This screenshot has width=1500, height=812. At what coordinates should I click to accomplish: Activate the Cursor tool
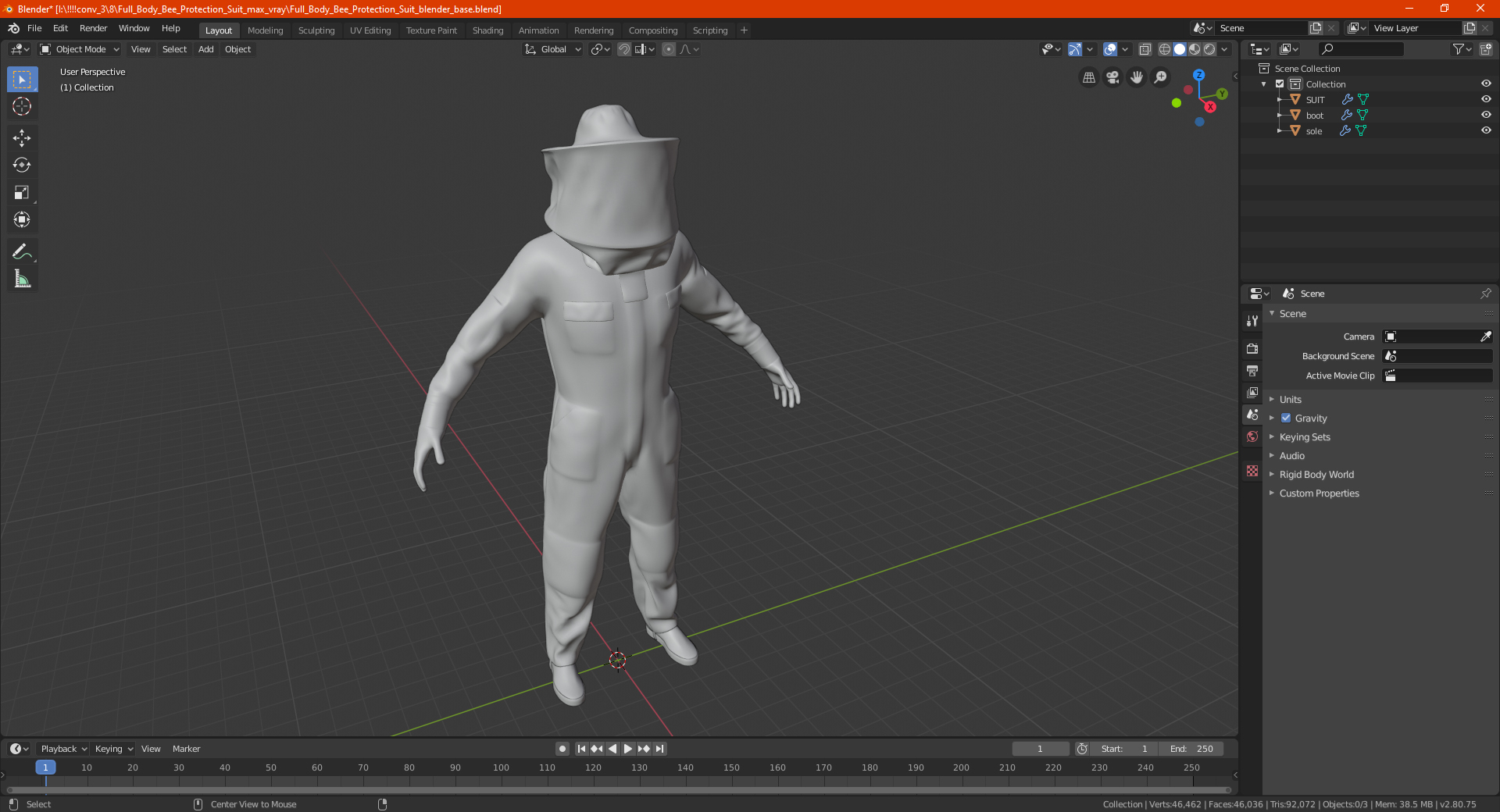click(22, 107)
